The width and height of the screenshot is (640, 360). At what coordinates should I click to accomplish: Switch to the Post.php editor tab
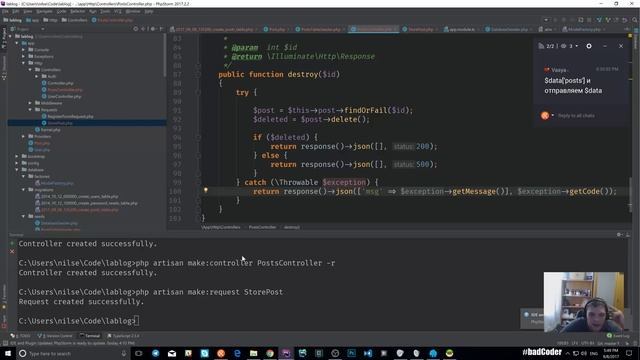pos(276,29)
